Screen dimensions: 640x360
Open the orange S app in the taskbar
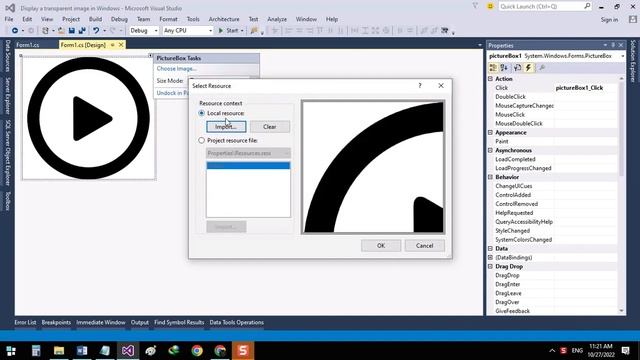243,351
